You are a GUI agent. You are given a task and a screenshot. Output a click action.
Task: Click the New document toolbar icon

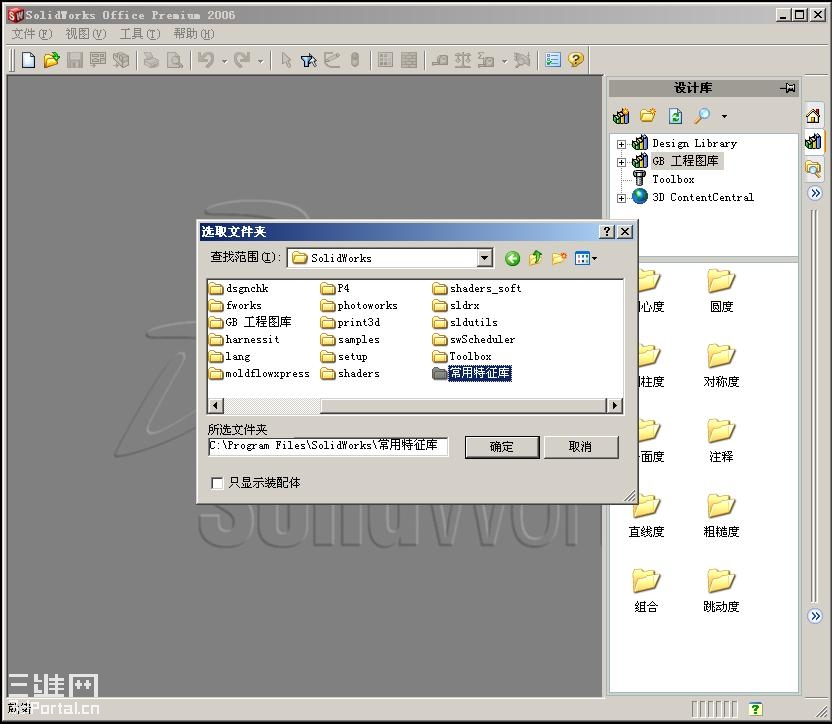(x=29, y=60)
